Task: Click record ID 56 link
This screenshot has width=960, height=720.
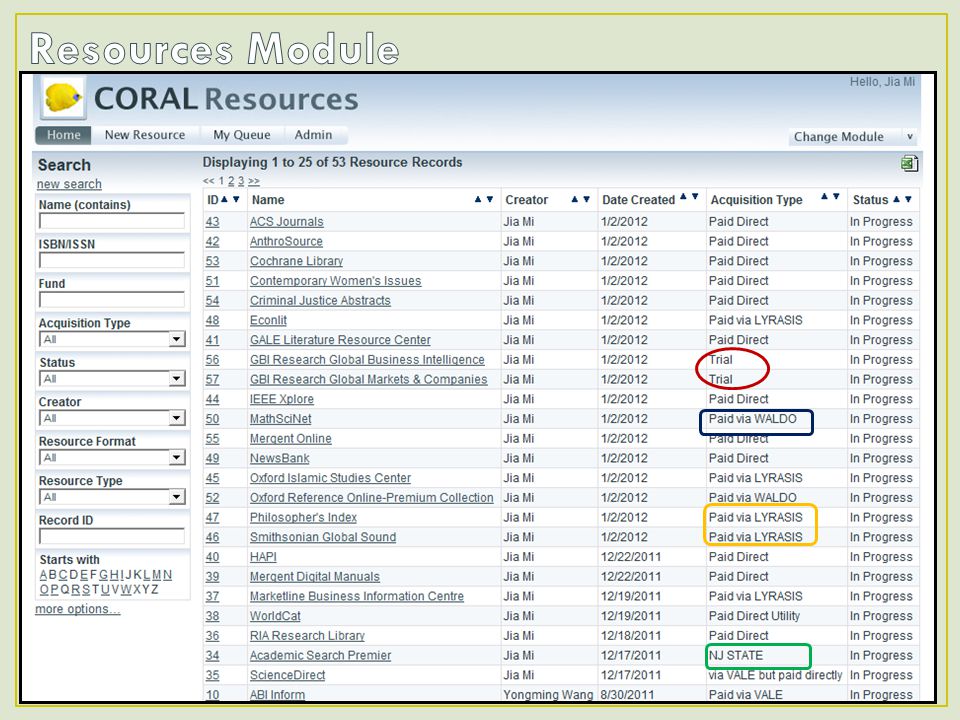Action: click(x=212, y=359)
